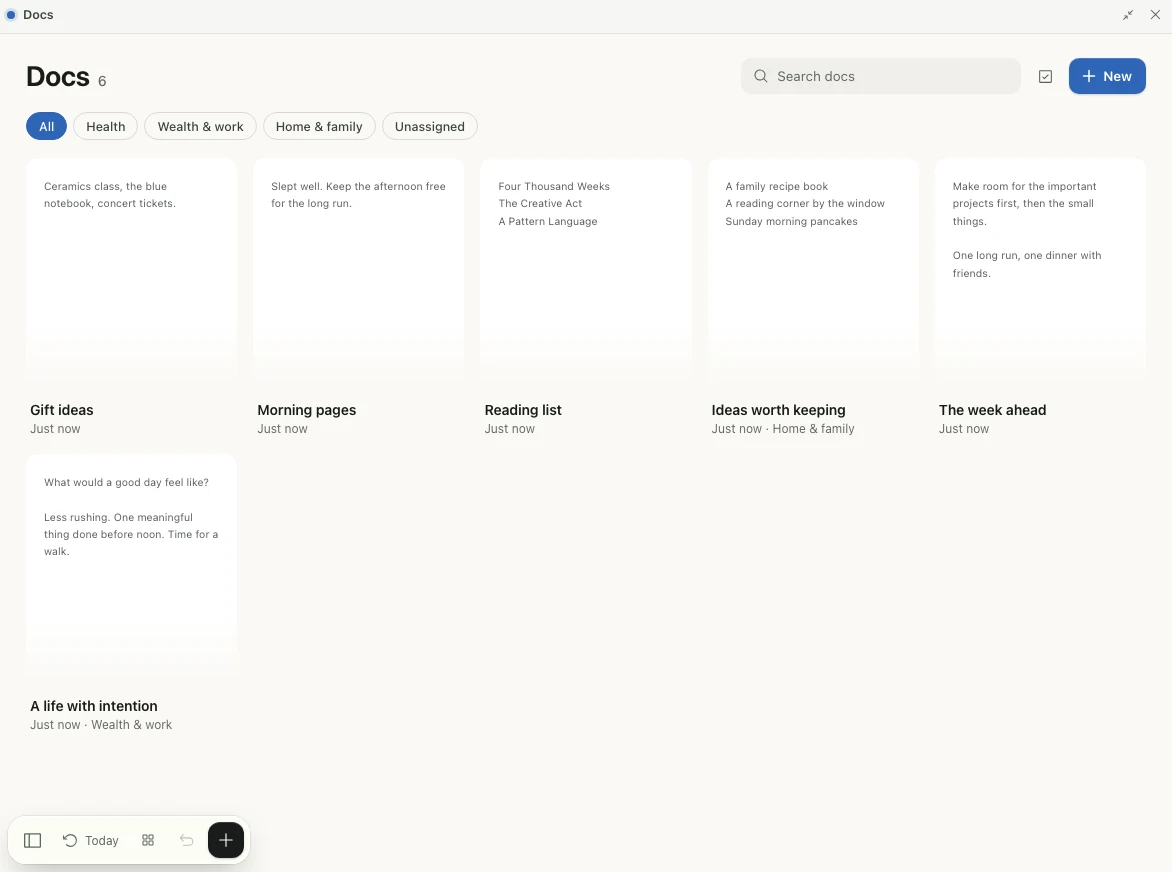Open the Morning pages doc thumbnail
Image resolution: width=1172 pixels, height=872 pixels.
click(359, 271)
